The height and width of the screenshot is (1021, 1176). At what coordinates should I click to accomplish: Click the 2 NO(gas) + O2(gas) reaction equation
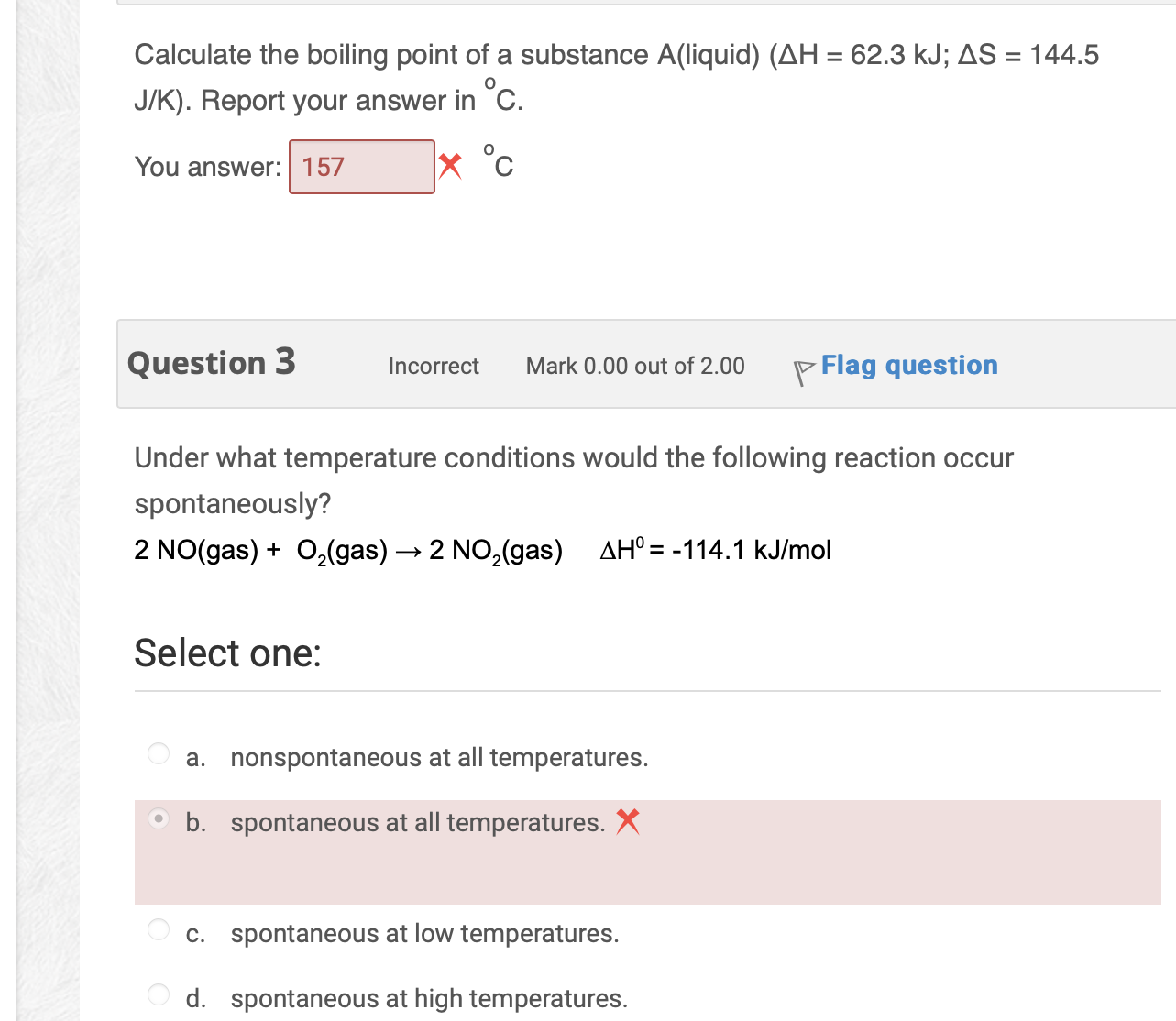[348, 550]
